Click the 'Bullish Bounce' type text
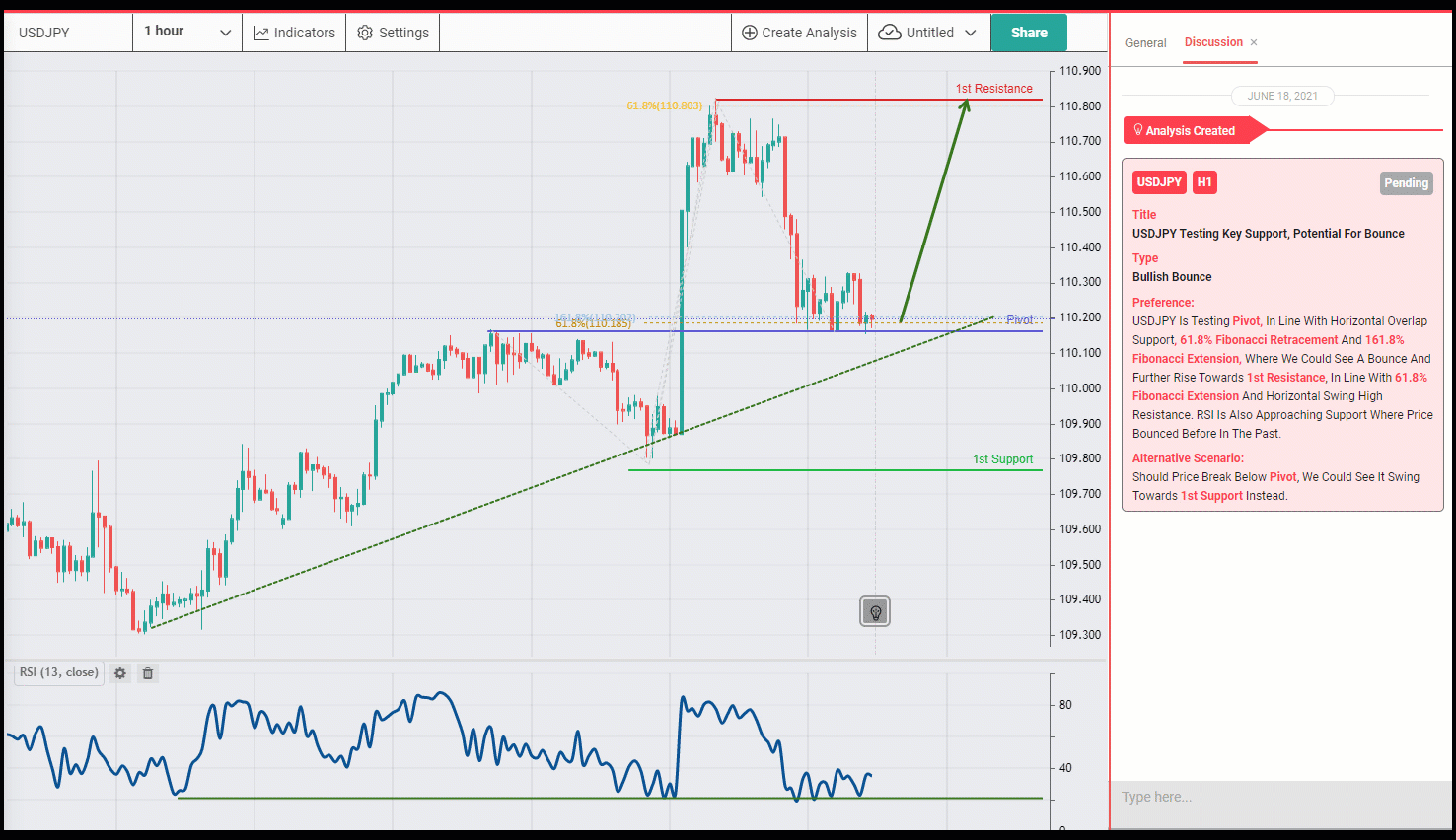This screenshot has width=1456, height=840. pos(1172,277)
